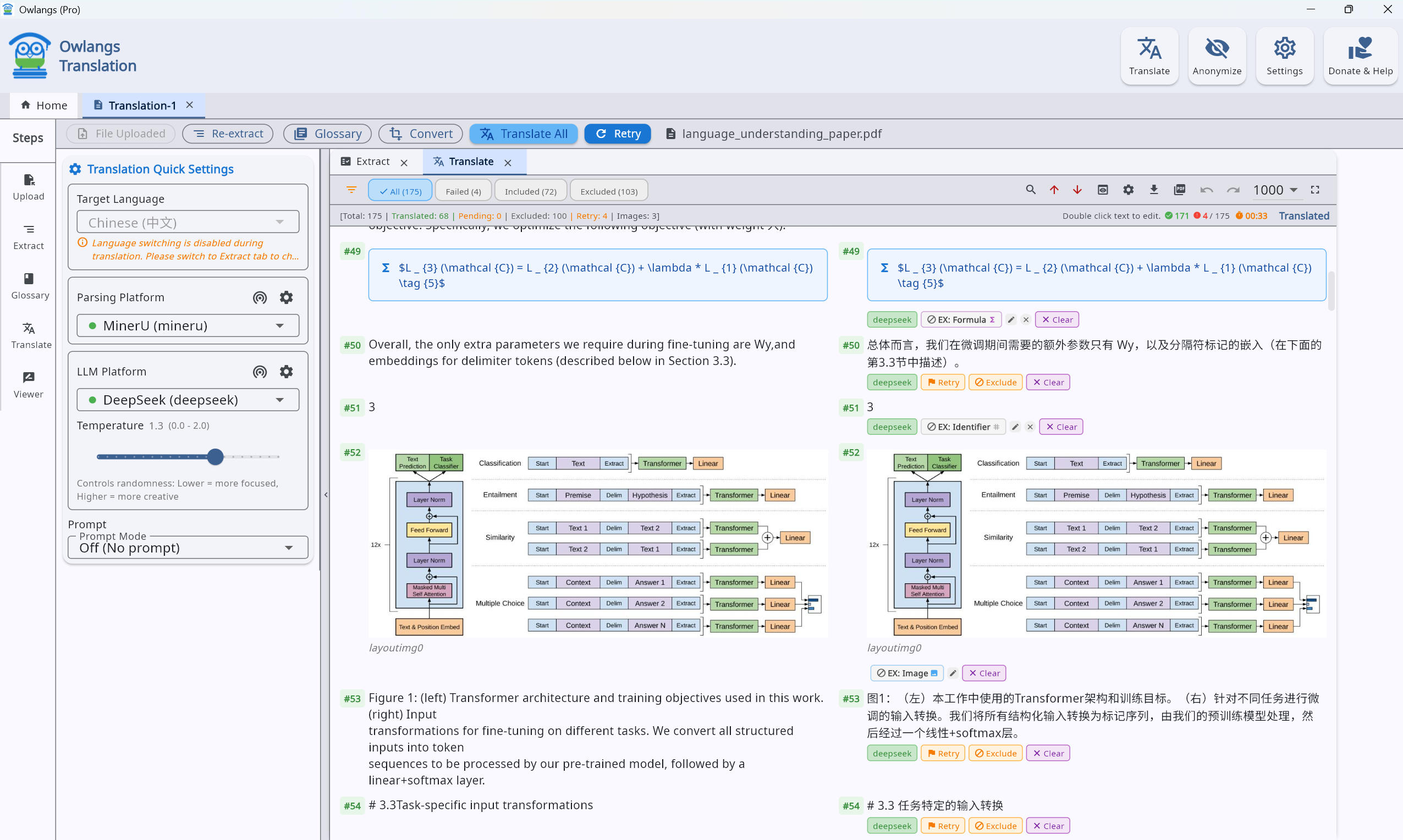Open LLM Platform gear settings
This screenshot has width=1403, height=840.
click(x=287, y=371)
